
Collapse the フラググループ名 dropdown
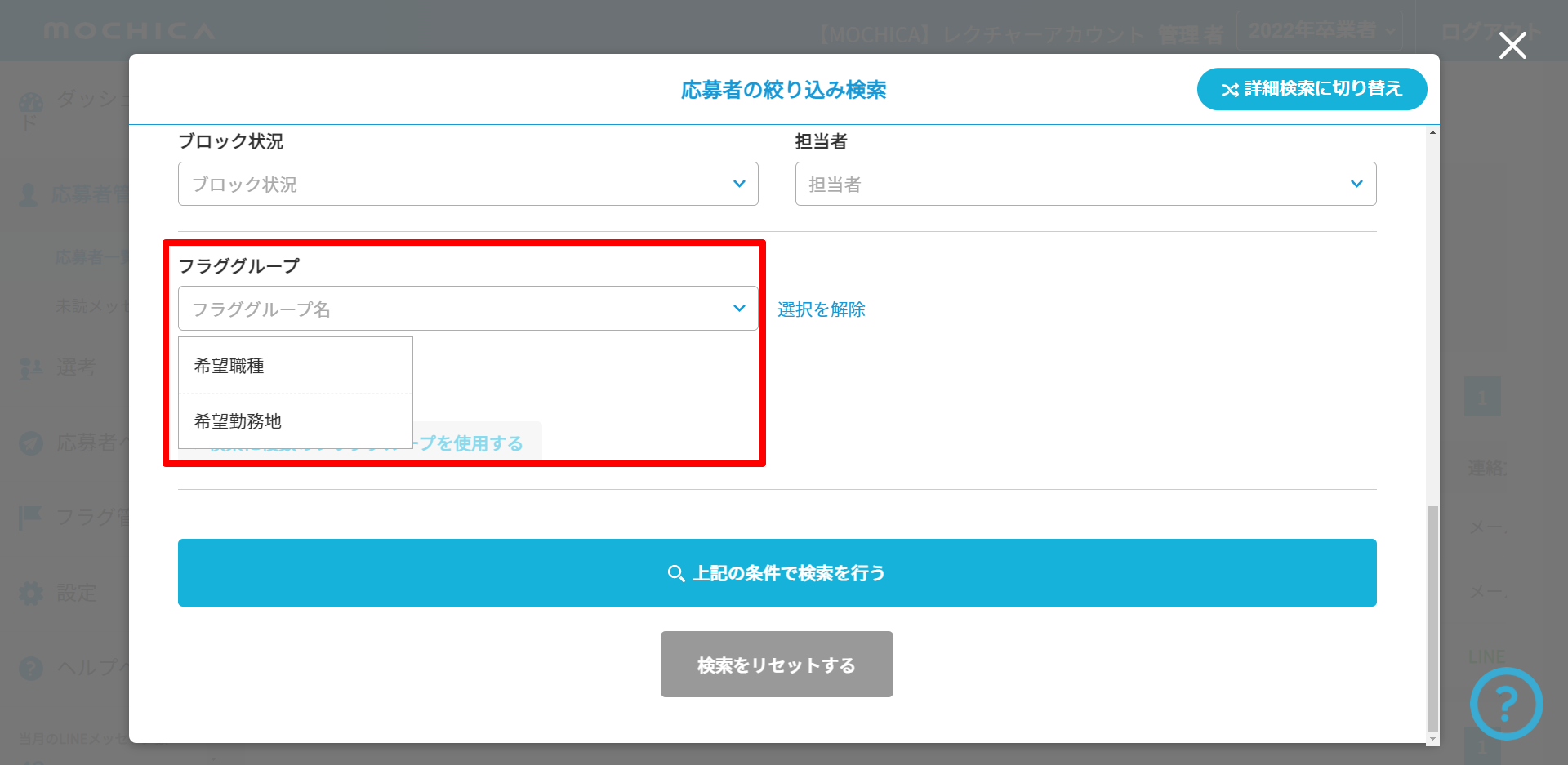point(468,309)
